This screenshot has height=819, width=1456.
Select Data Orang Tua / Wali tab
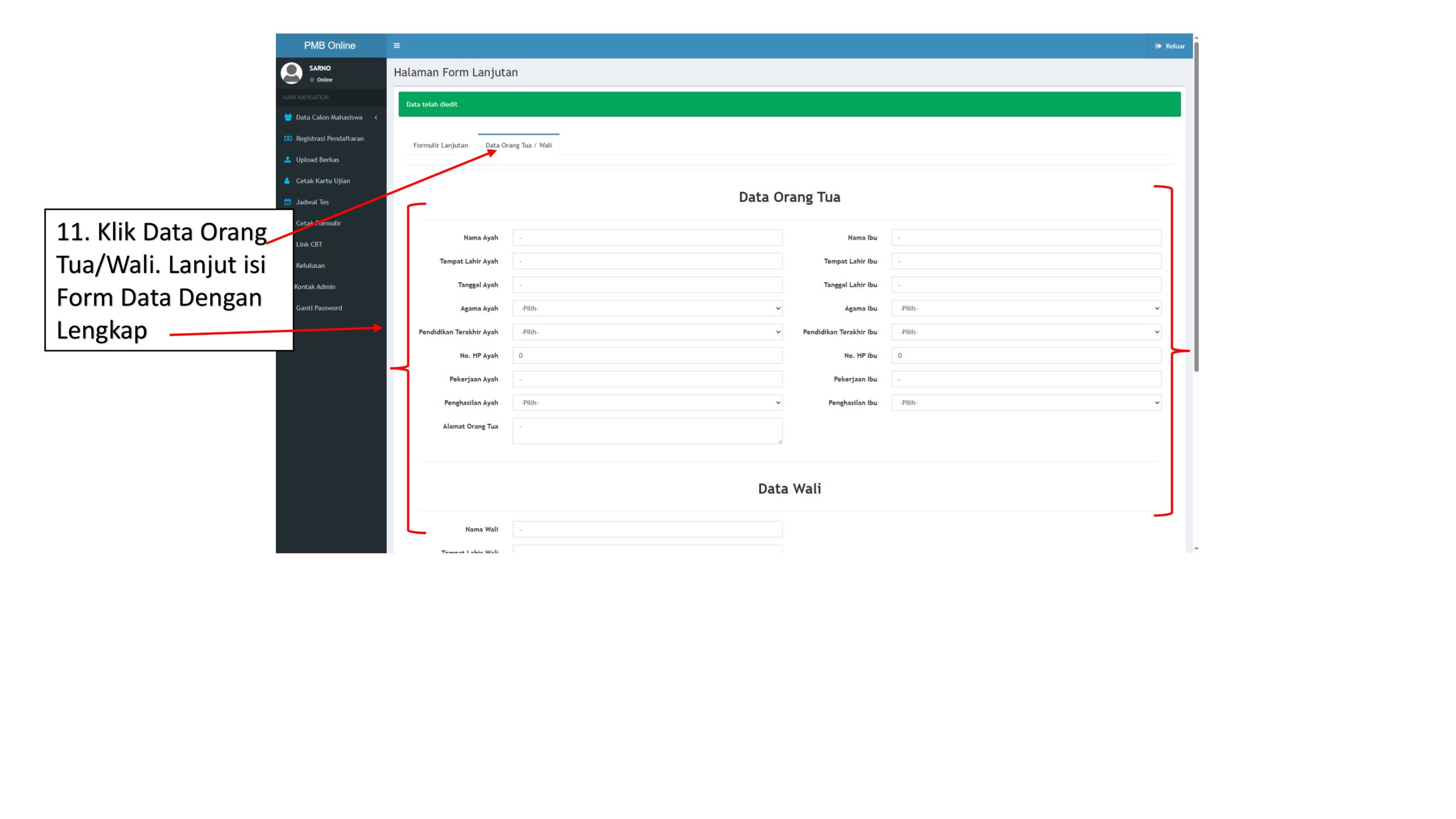(518, 145)
